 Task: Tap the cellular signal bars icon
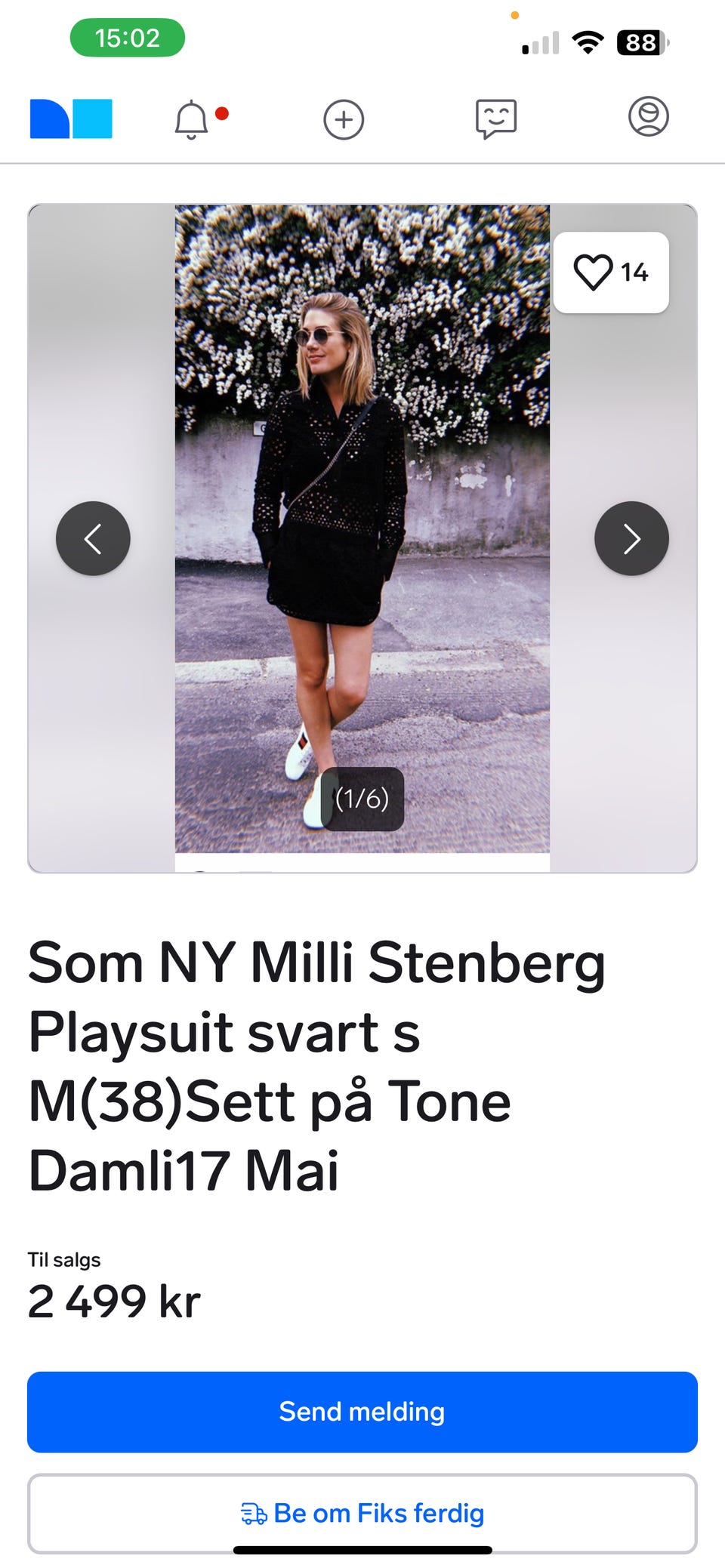click(541, 43)
